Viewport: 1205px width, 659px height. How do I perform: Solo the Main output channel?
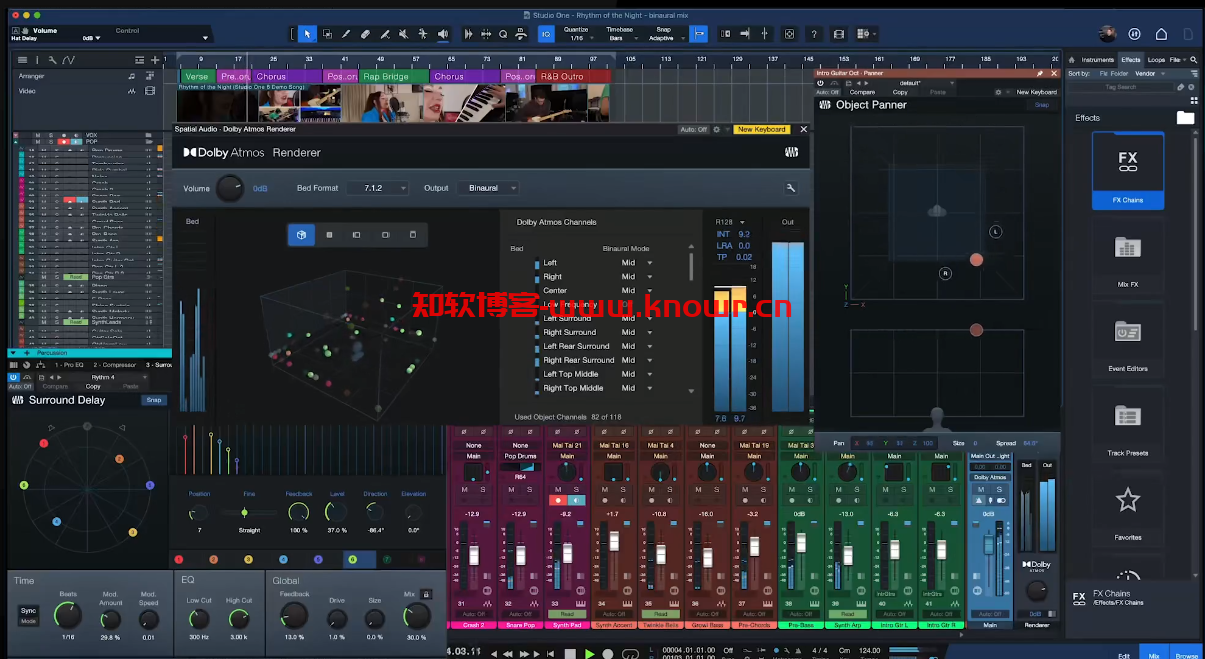(999, 490)
